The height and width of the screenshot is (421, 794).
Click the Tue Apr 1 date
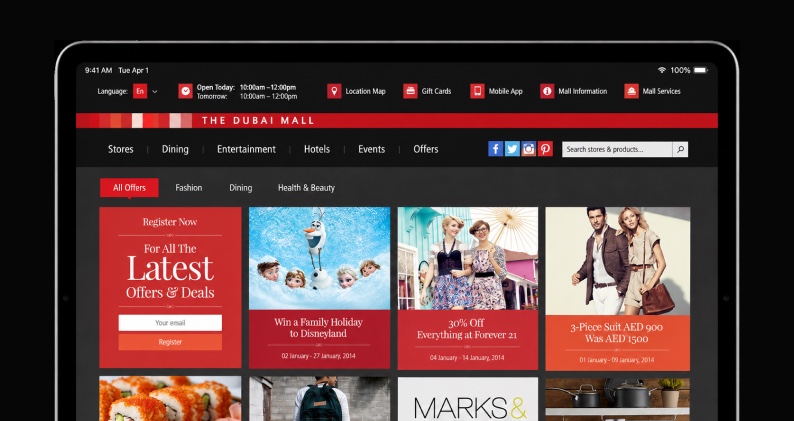(134, 70)
